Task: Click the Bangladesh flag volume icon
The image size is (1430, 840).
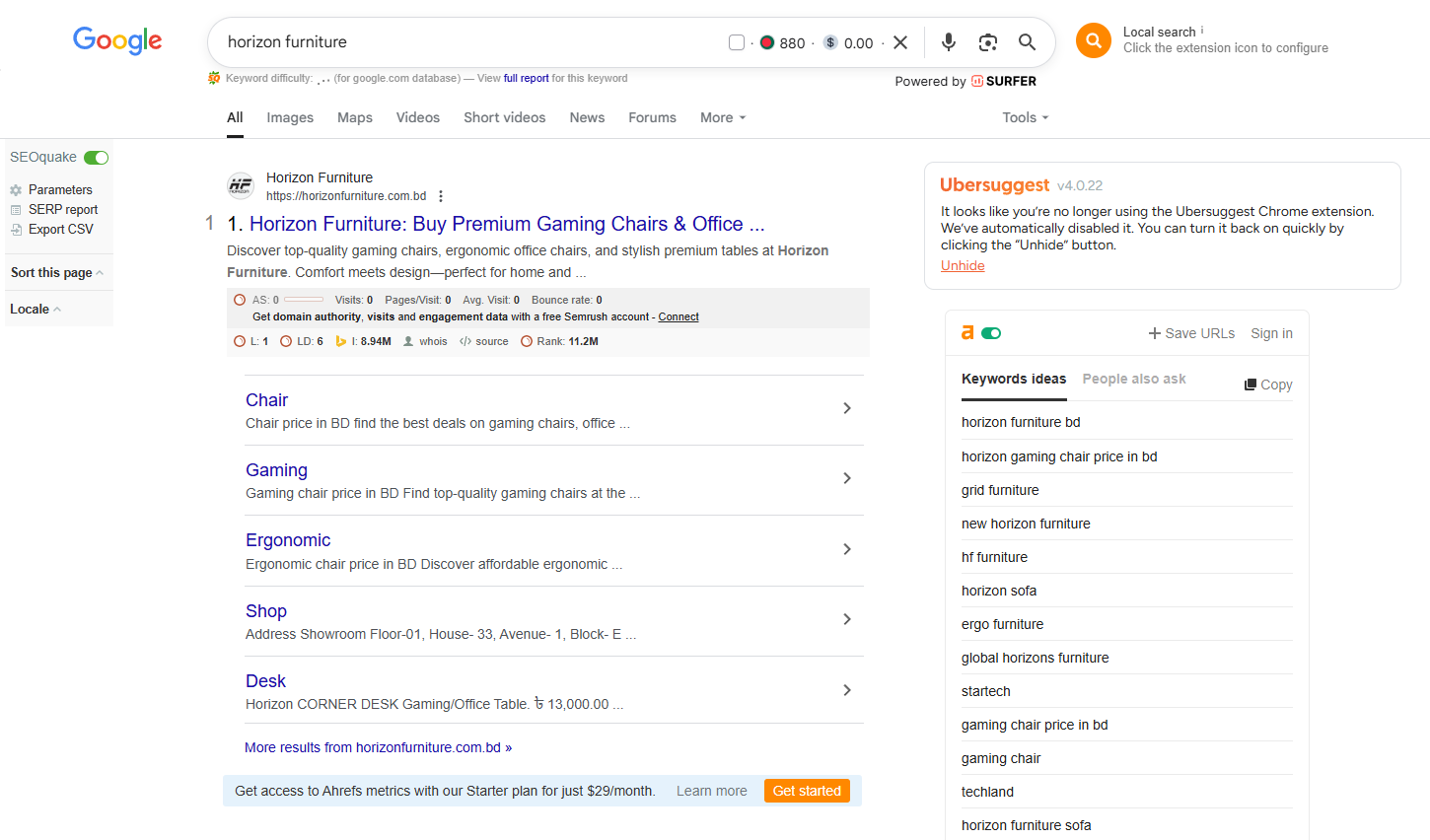Action: pos(766,42)
